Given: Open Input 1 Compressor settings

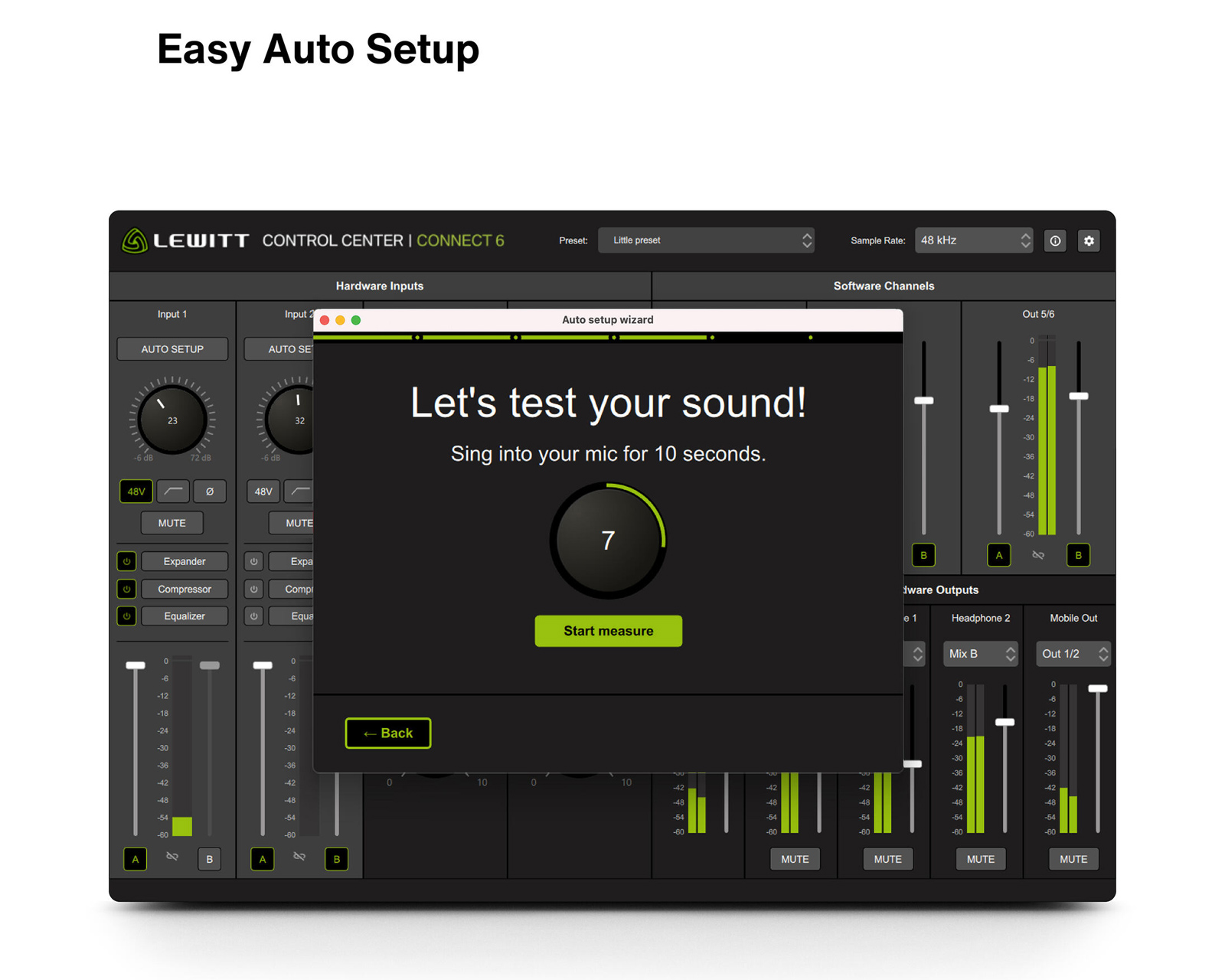Looking at the screenshot, I should click(x=185, y=589).
